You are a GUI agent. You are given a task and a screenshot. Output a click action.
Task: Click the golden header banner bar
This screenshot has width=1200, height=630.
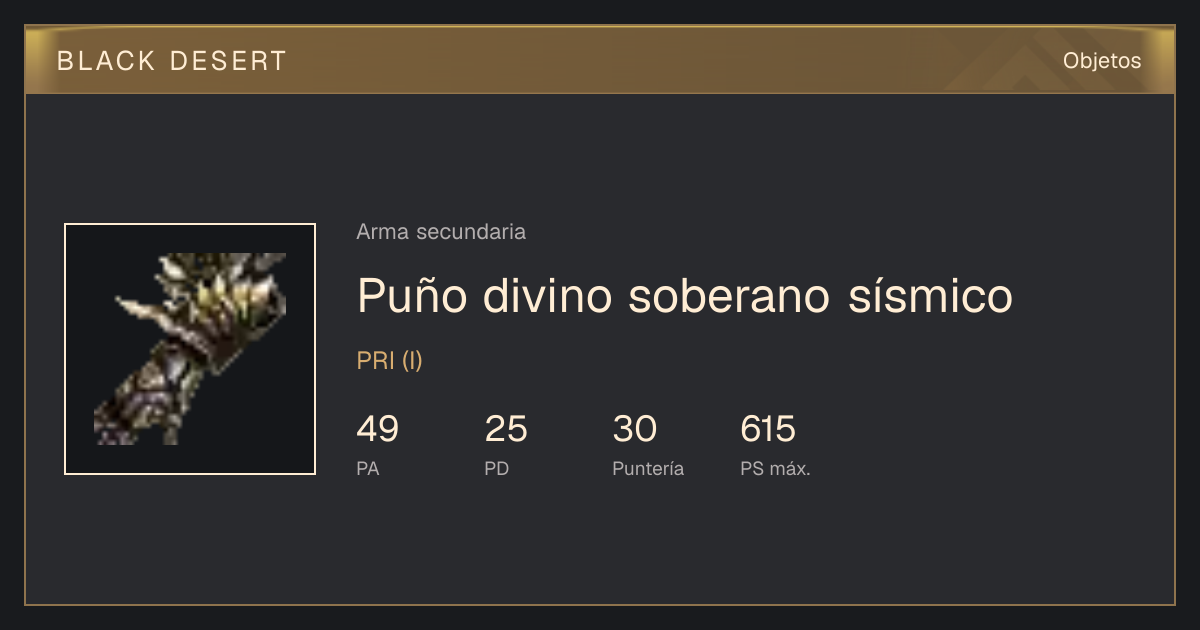600,60
